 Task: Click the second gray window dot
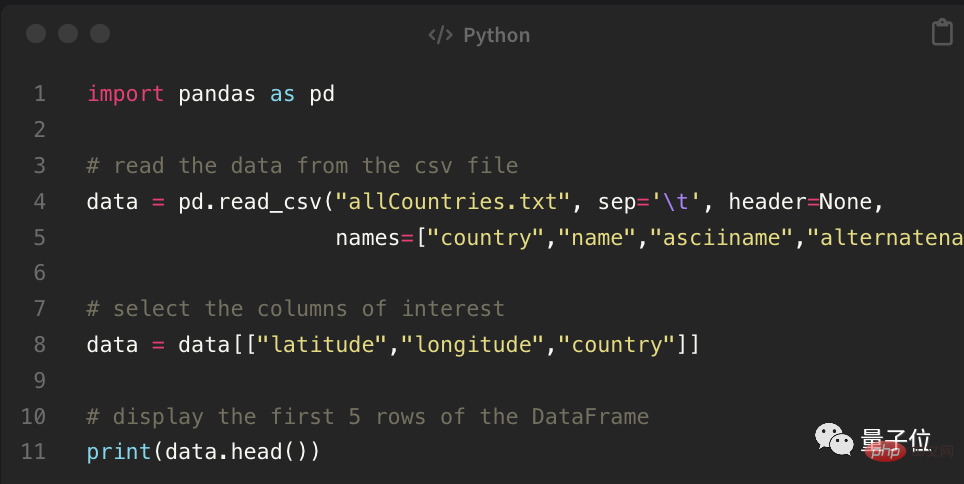coord(68,33)
